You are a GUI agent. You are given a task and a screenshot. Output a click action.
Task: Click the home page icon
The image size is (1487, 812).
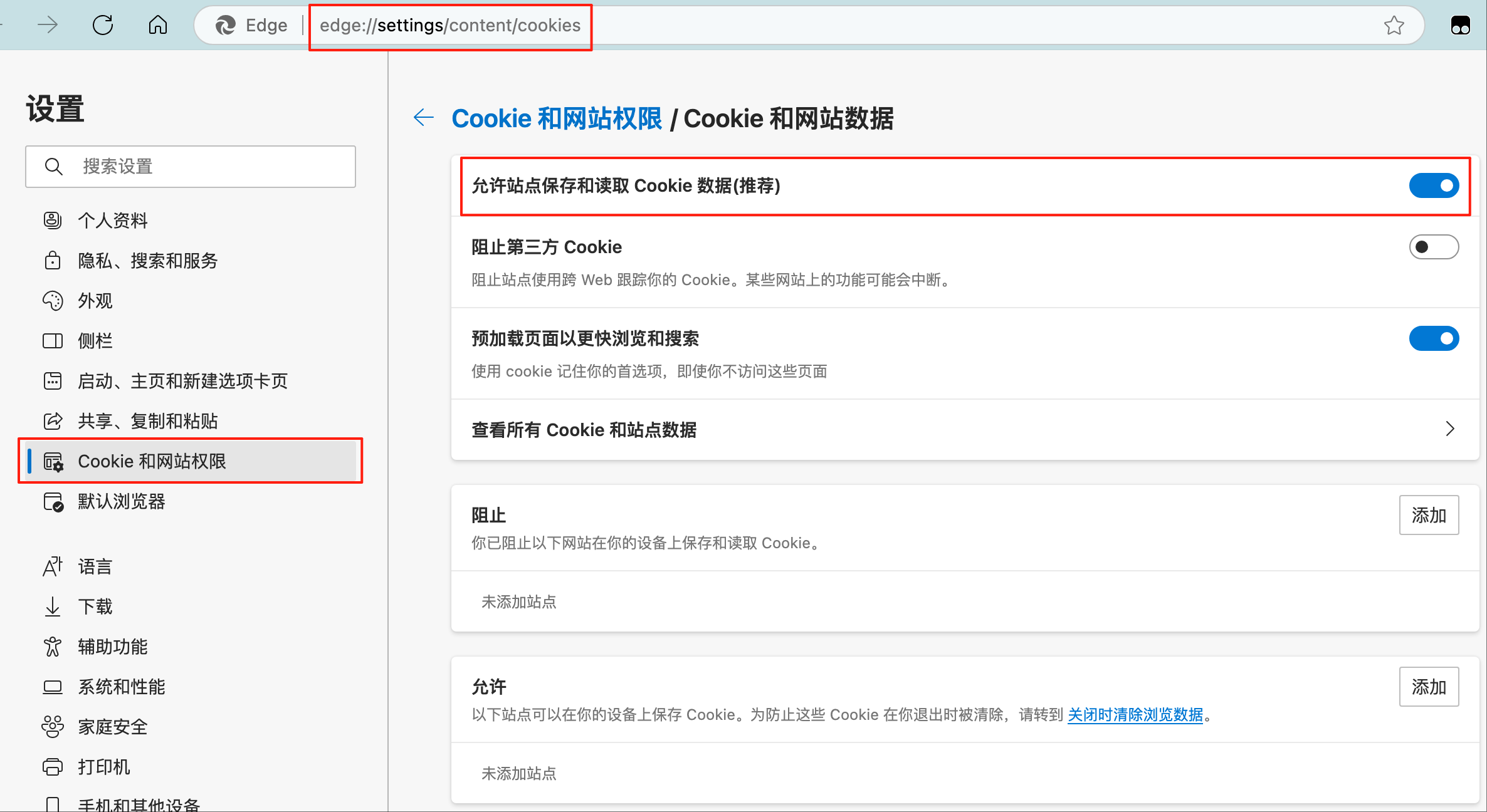158,25
